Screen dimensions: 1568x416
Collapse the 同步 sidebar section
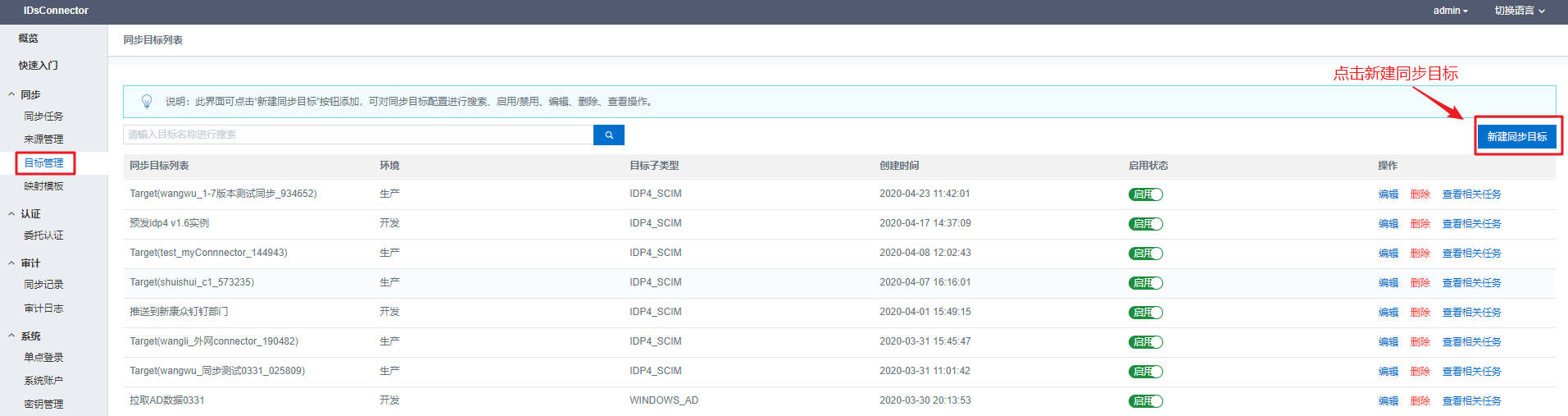[x=30, y=95]
